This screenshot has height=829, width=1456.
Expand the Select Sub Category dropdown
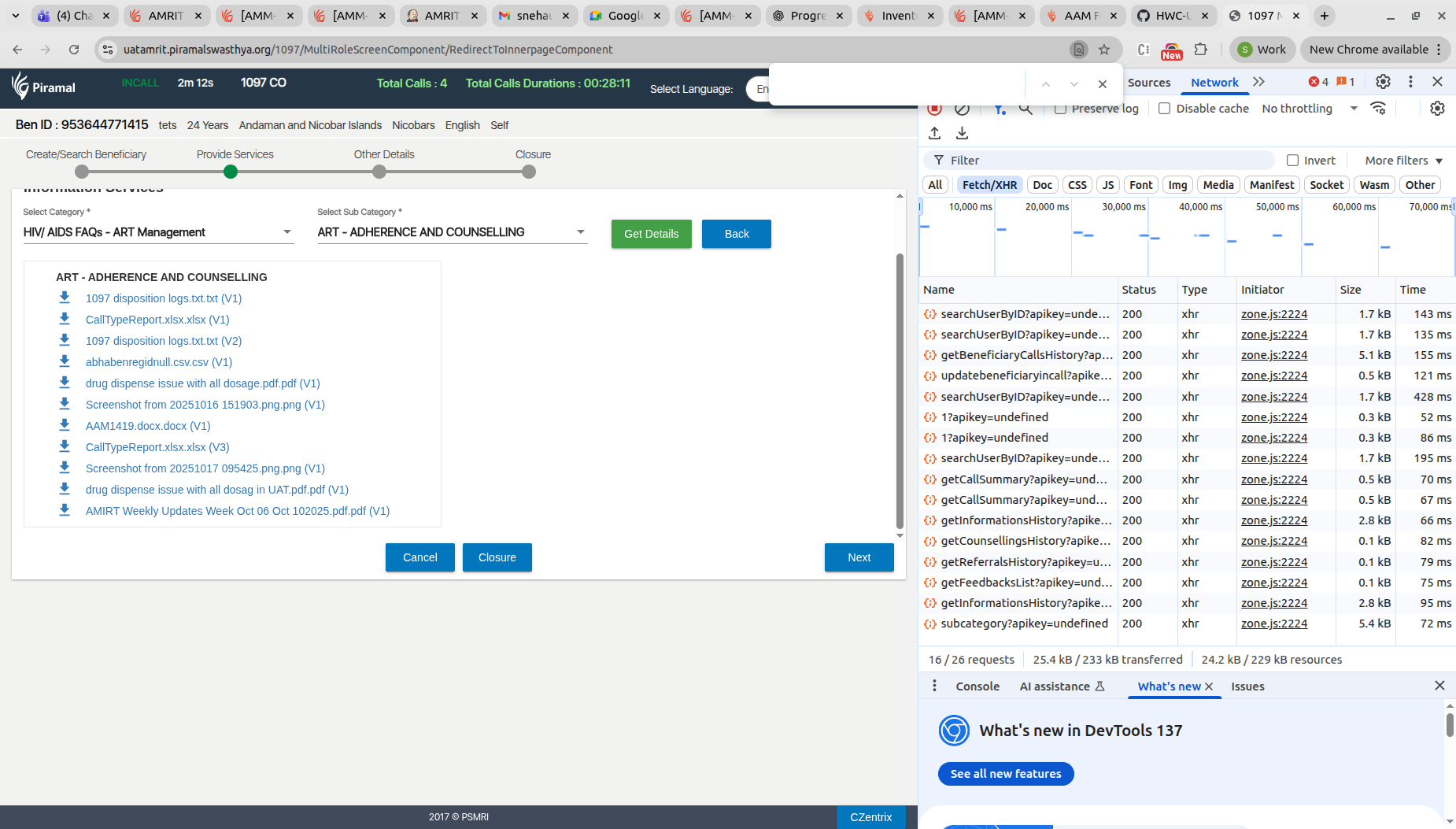point(452,232)
